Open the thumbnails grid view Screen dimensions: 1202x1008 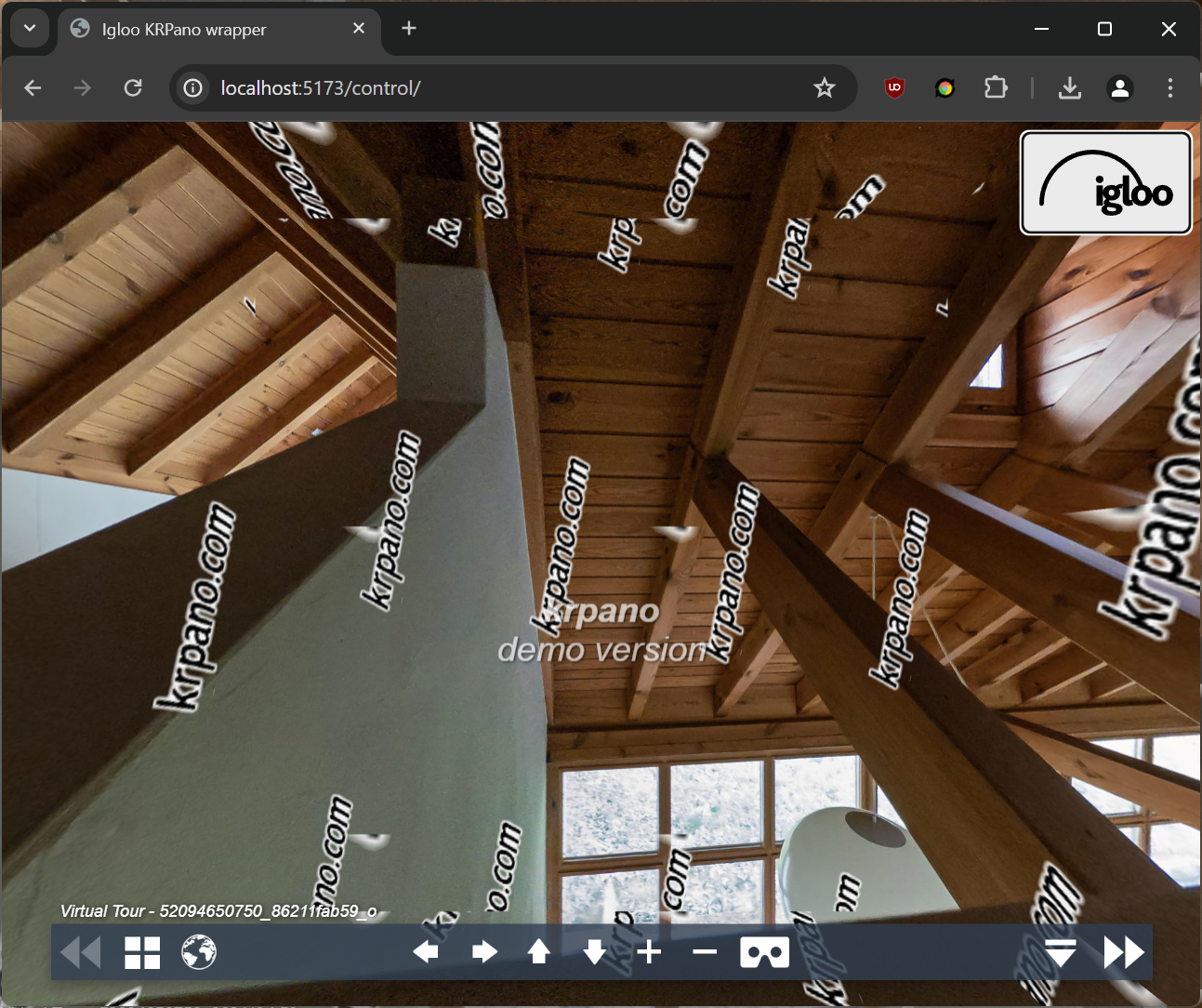142,952
